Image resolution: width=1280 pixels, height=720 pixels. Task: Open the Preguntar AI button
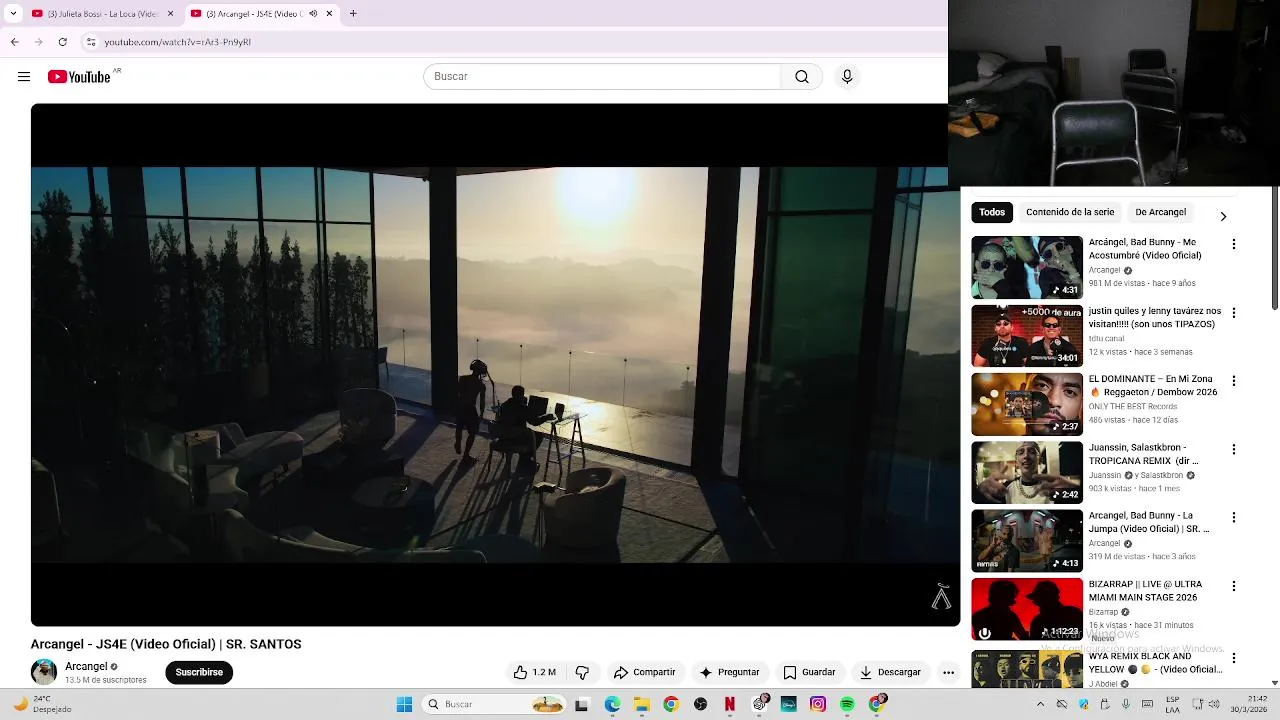tap(729, 672)
